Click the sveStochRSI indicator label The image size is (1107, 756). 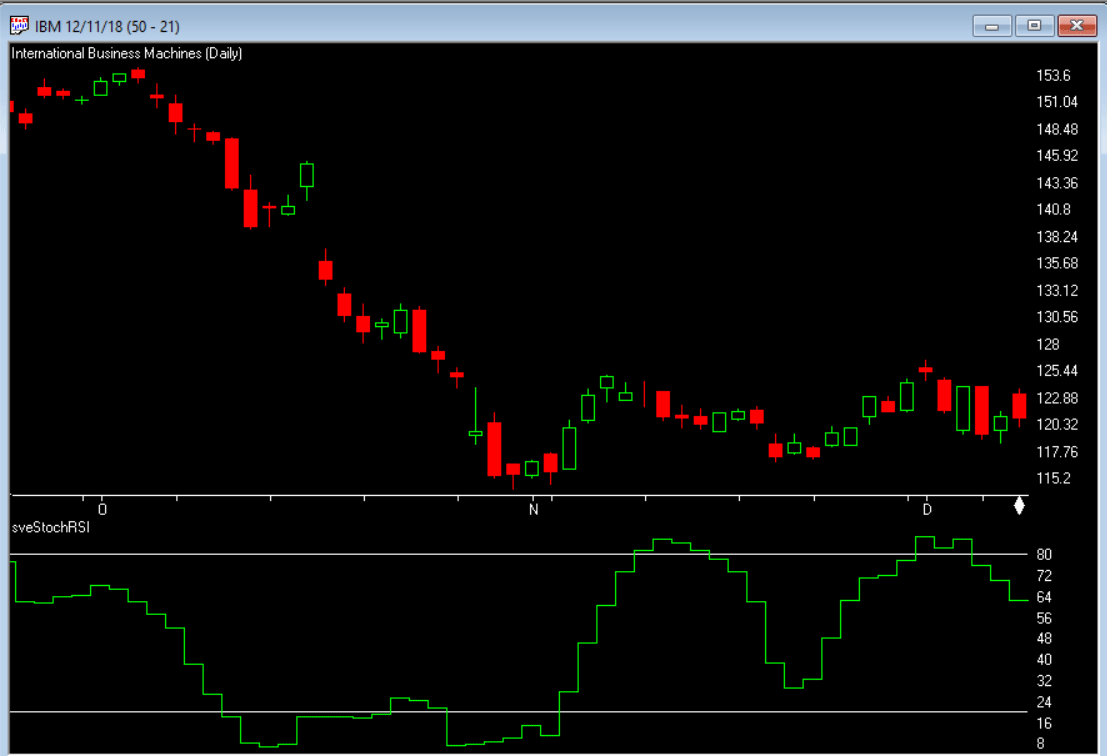51,527
